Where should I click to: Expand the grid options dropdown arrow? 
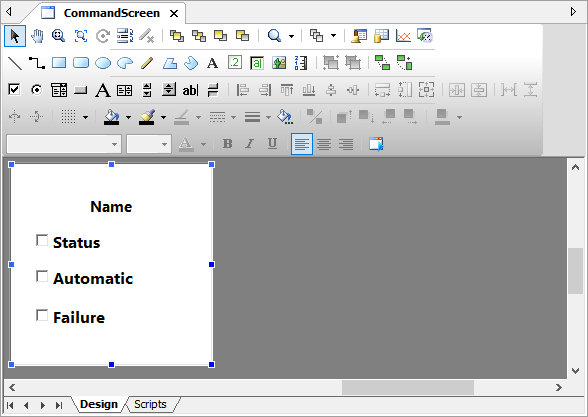point(86,117)
